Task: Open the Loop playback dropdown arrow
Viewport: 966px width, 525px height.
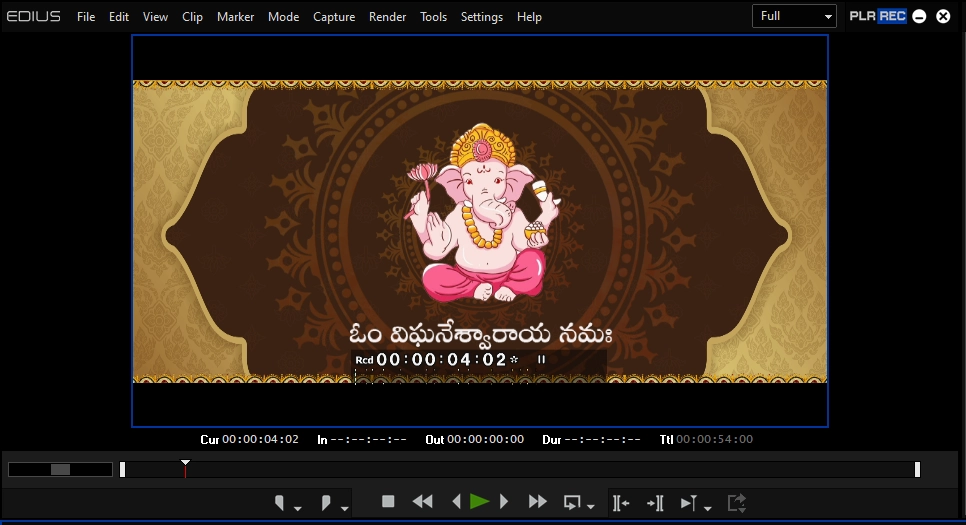Action: pyautogui.click(x=591, y=507)
